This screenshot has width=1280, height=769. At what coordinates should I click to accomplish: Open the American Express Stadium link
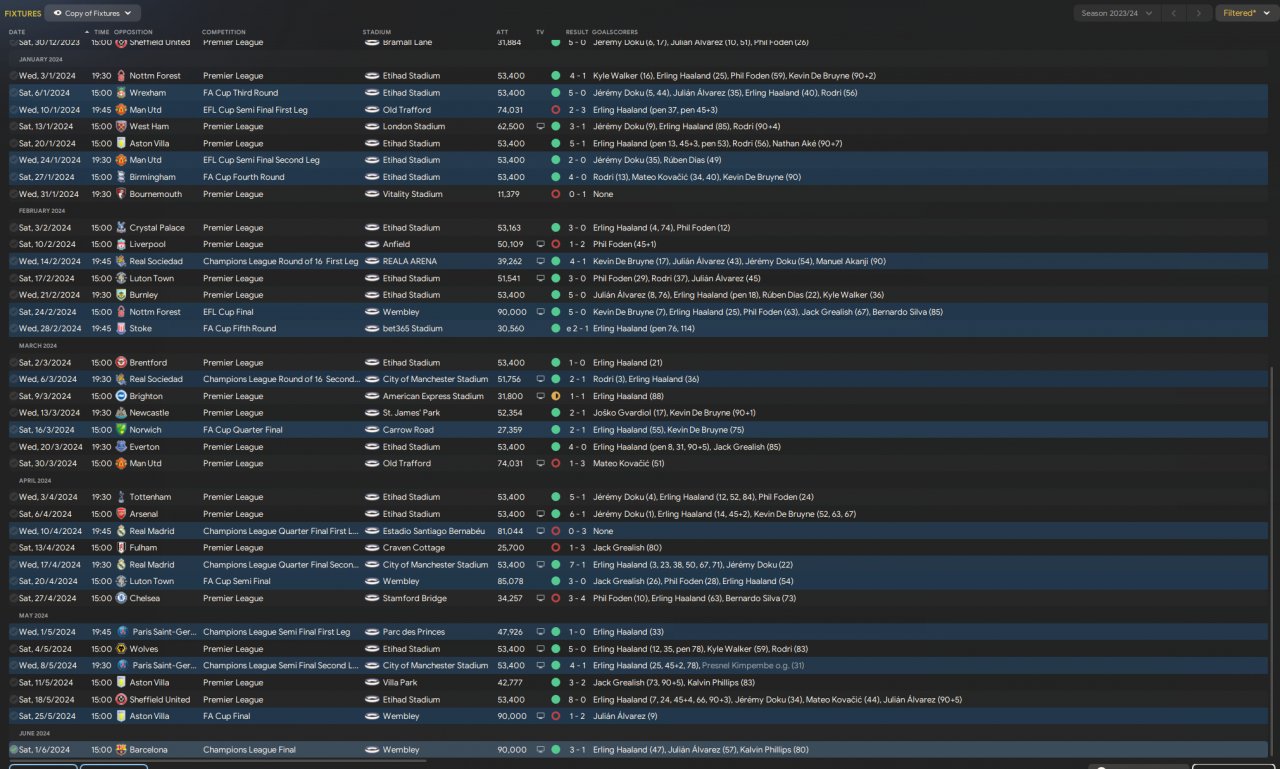coord(433,396)
